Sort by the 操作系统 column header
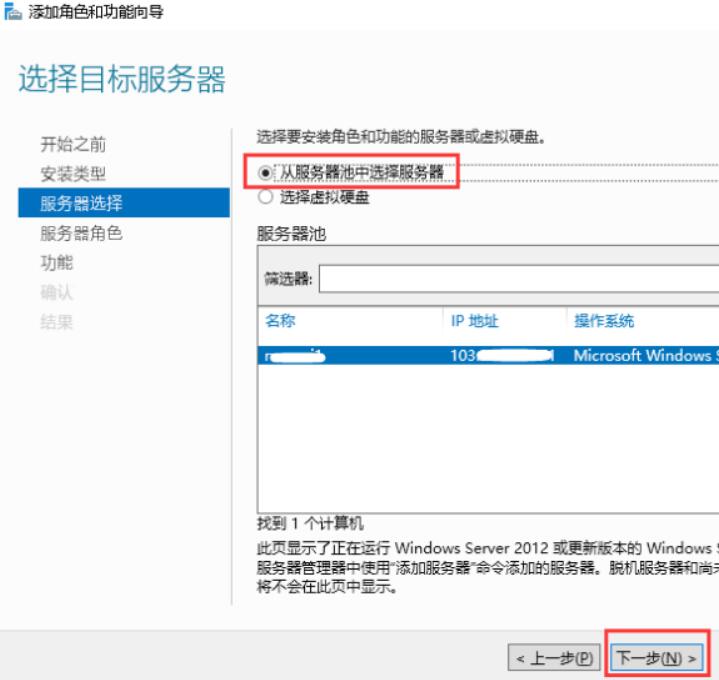This screenshot has height=680, width=719. [x=604, y=321]
